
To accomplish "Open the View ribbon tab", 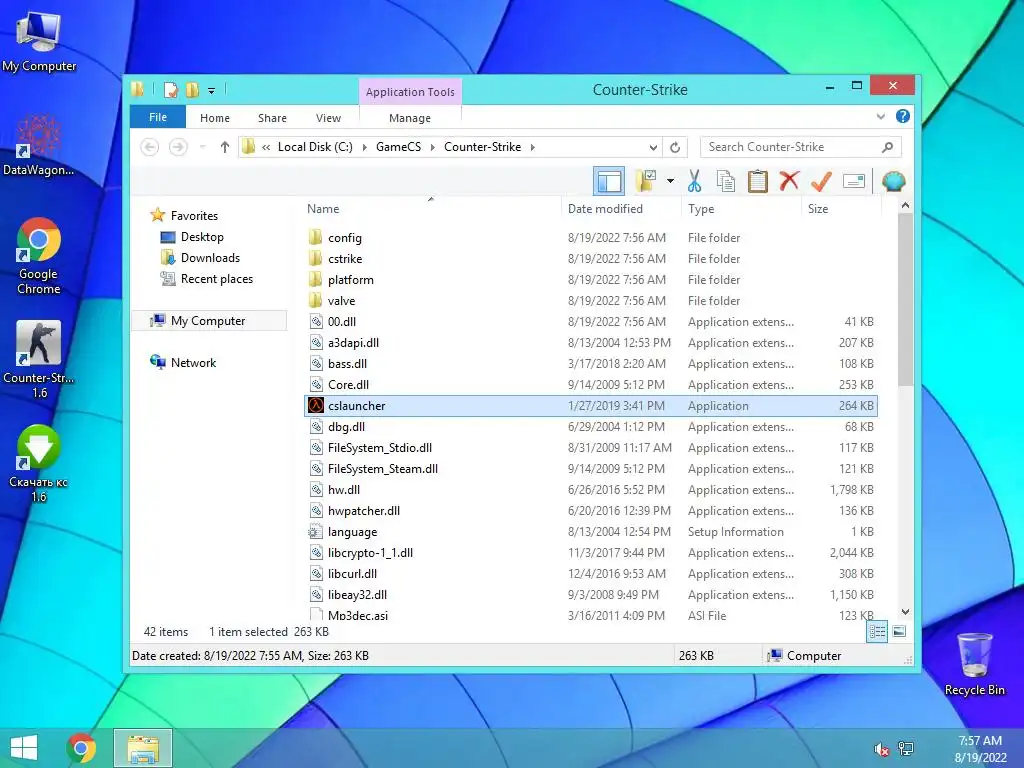I will point(328,118).
